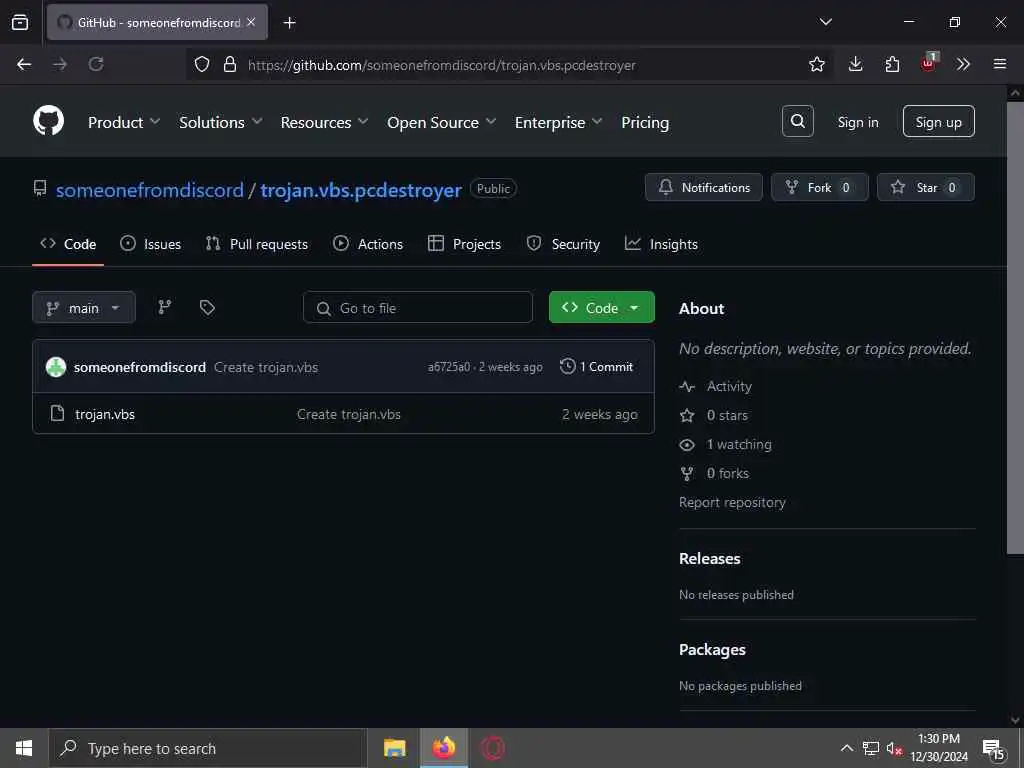Viewport: 1024px width, 768px height.
Task: Click the site padlock security icon
Action: [x=229, y=64]
